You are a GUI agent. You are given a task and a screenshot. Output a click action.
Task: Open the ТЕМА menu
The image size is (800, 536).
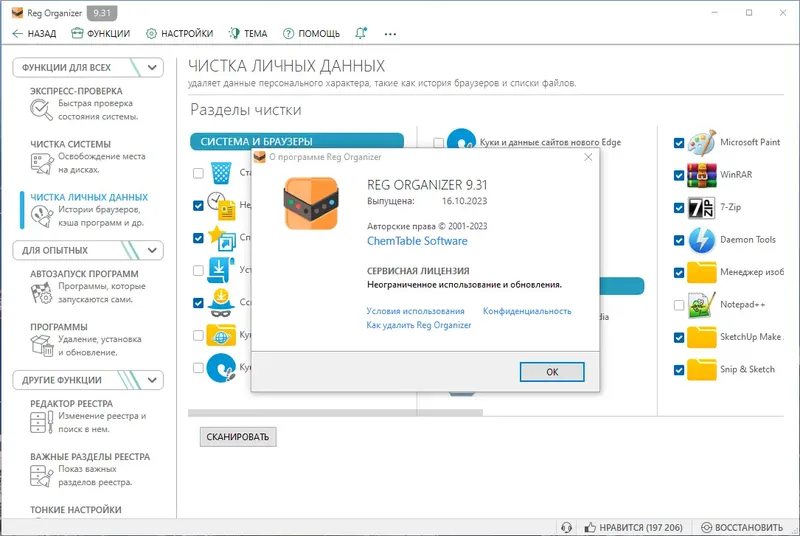pos(248,33)
